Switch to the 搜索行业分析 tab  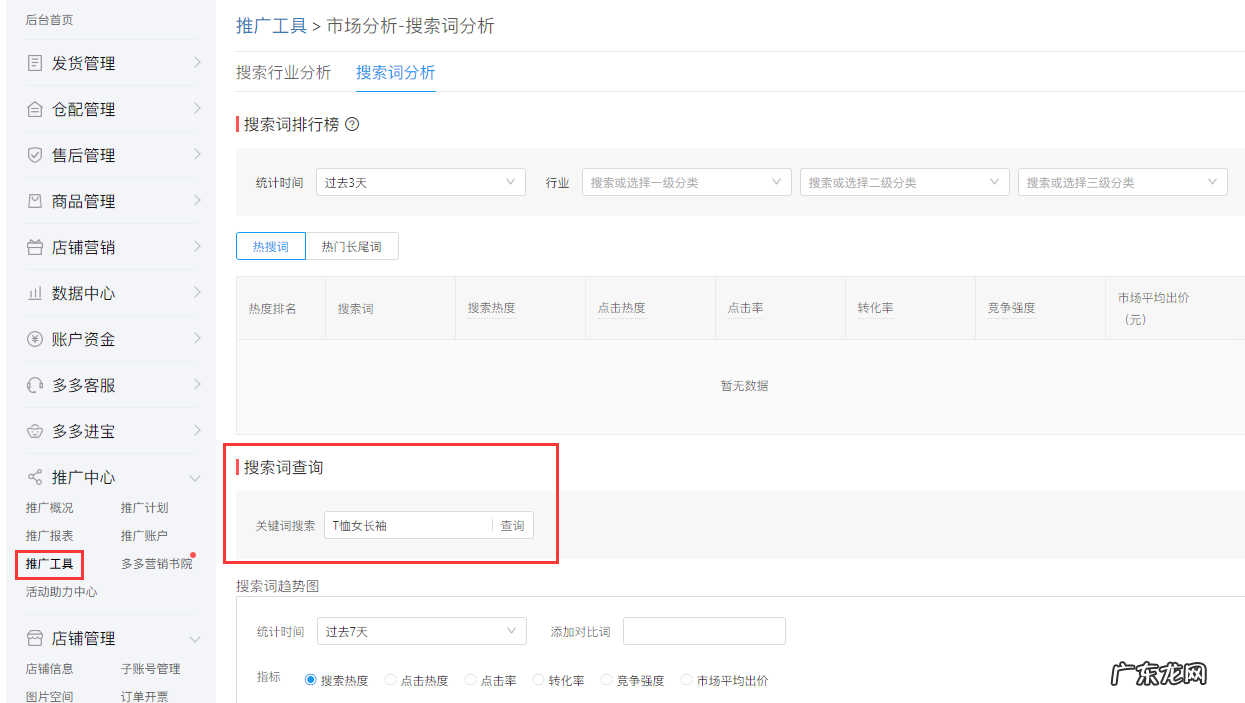(283, 72)
